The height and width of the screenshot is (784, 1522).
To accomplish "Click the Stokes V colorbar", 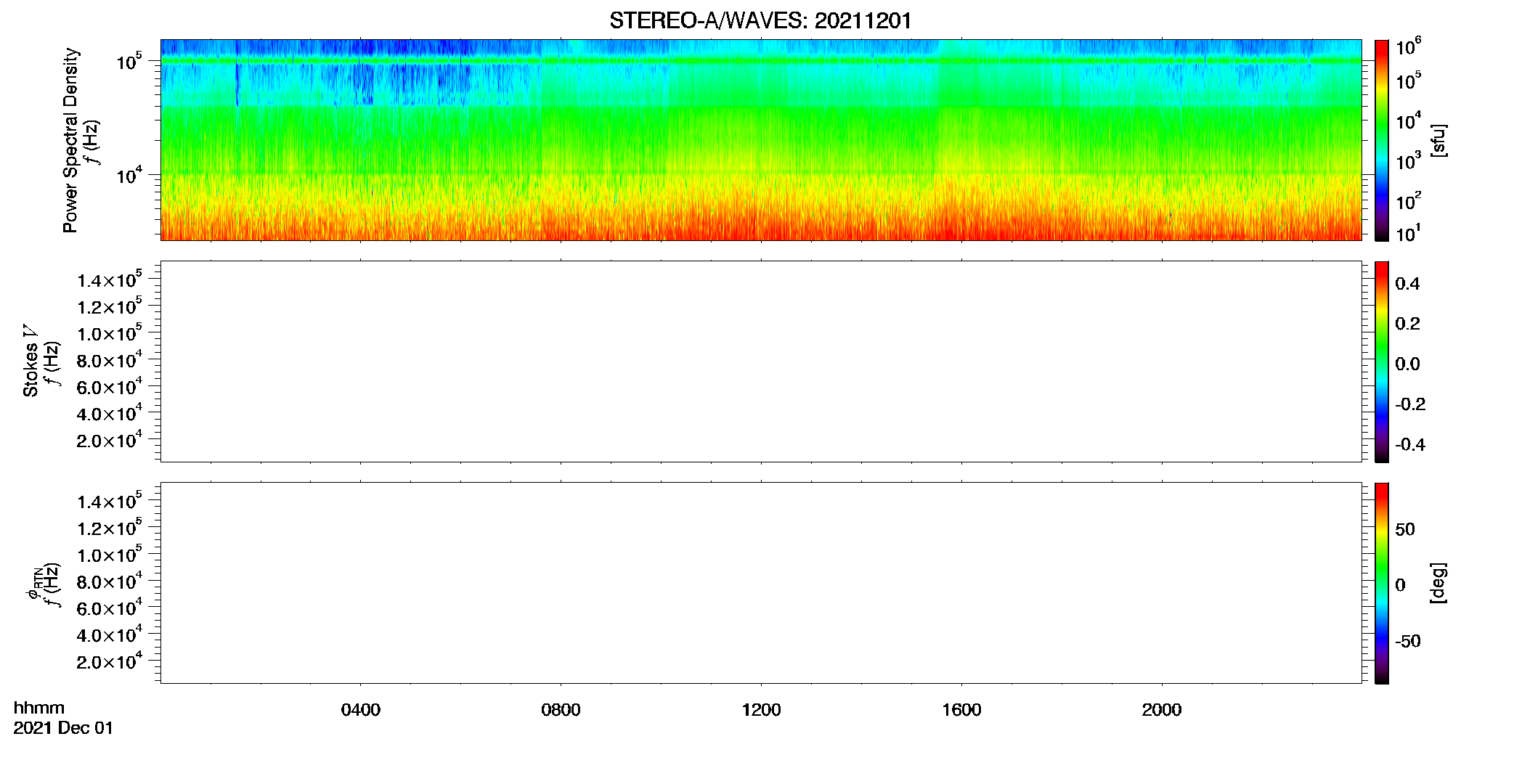I will pyautogui.click(x=1382, y=362).
